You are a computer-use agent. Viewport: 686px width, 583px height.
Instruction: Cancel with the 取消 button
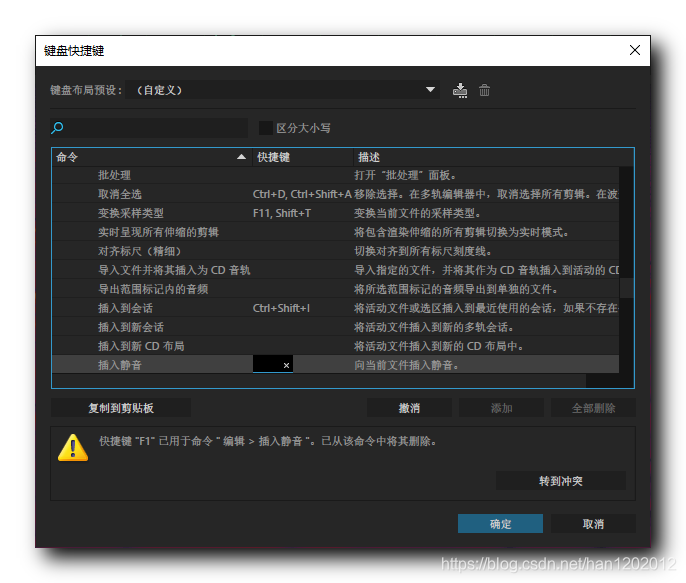click(x=593, y=524)
